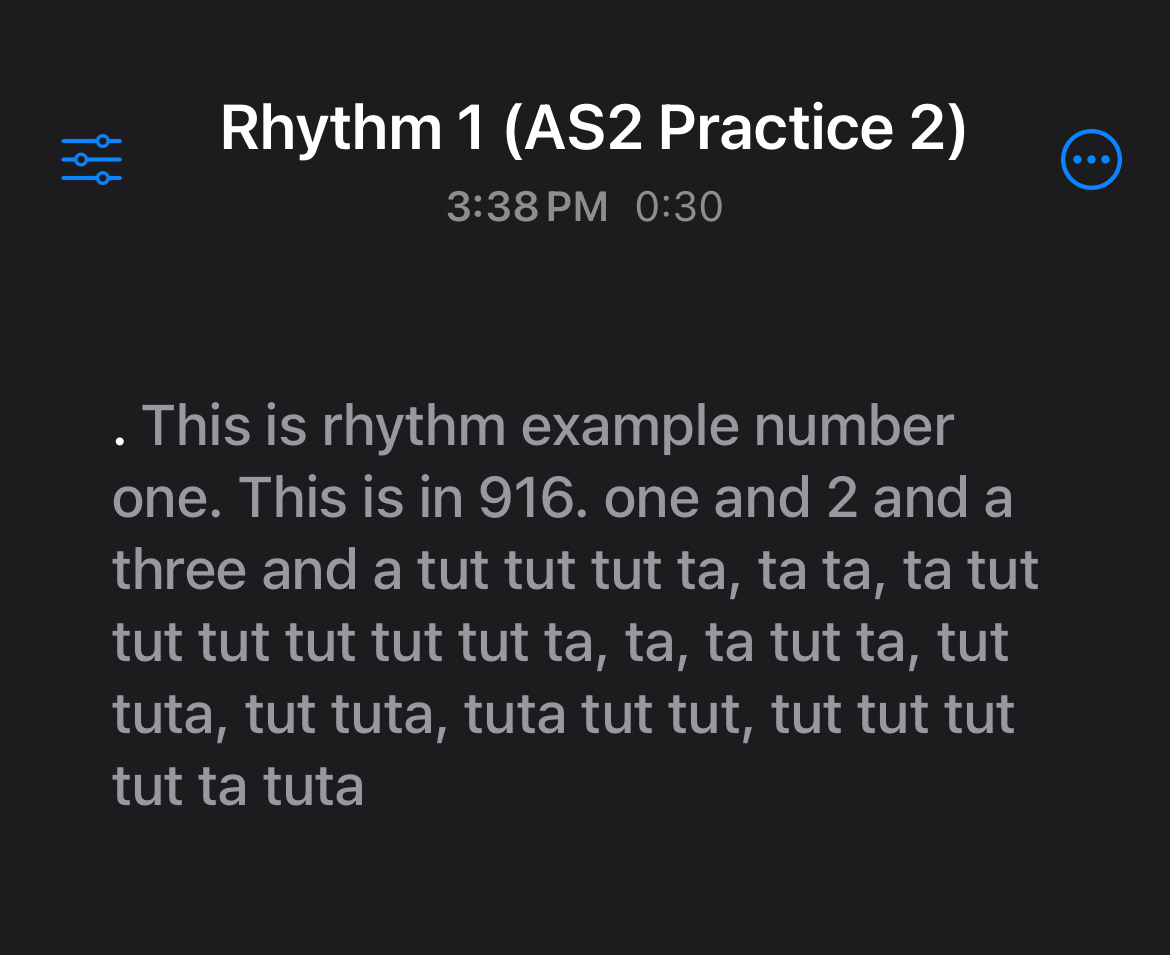
Task: Tap the 0:30 duration label
Action: pos(678,207)
